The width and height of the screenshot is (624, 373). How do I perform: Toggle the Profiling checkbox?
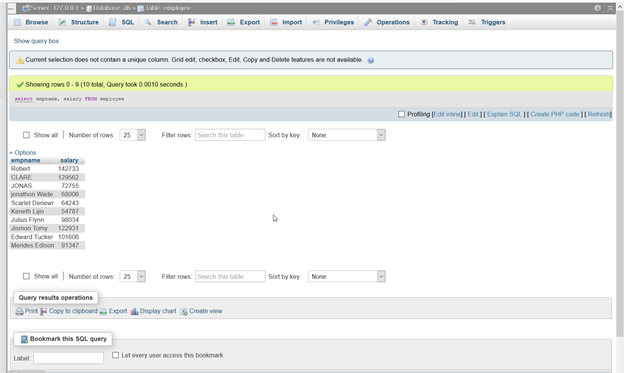[402, 114]
